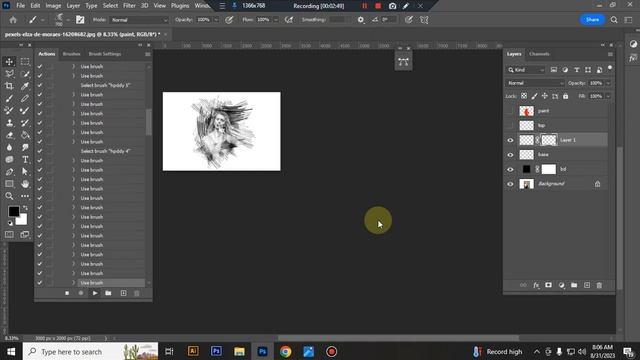640x360 pixels.
Task: Open the Select menu
Action: tap(110, 6)
